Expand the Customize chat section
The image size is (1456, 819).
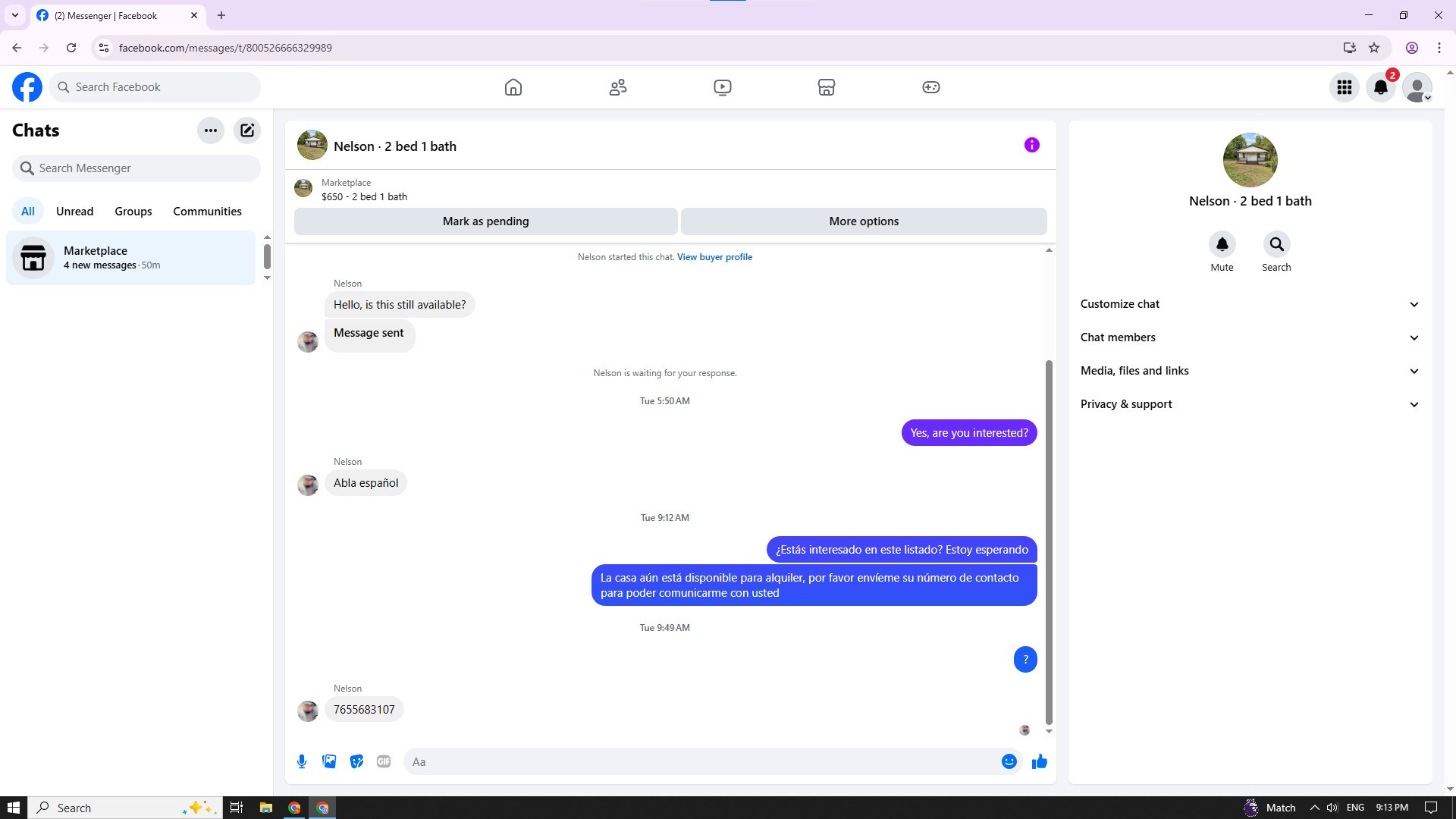(x=1249, y=304)
